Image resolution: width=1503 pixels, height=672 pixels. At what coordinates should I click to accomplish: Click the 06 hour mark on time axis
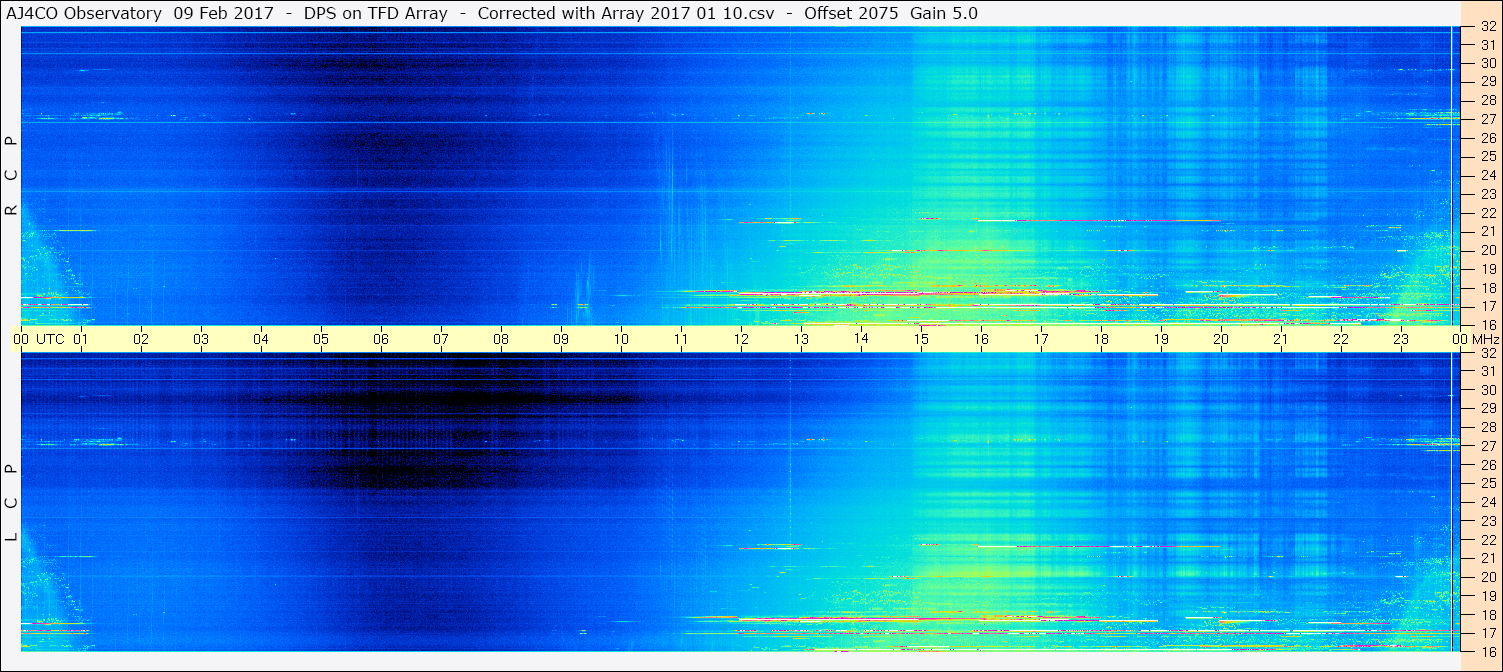[x=381, y=339]
